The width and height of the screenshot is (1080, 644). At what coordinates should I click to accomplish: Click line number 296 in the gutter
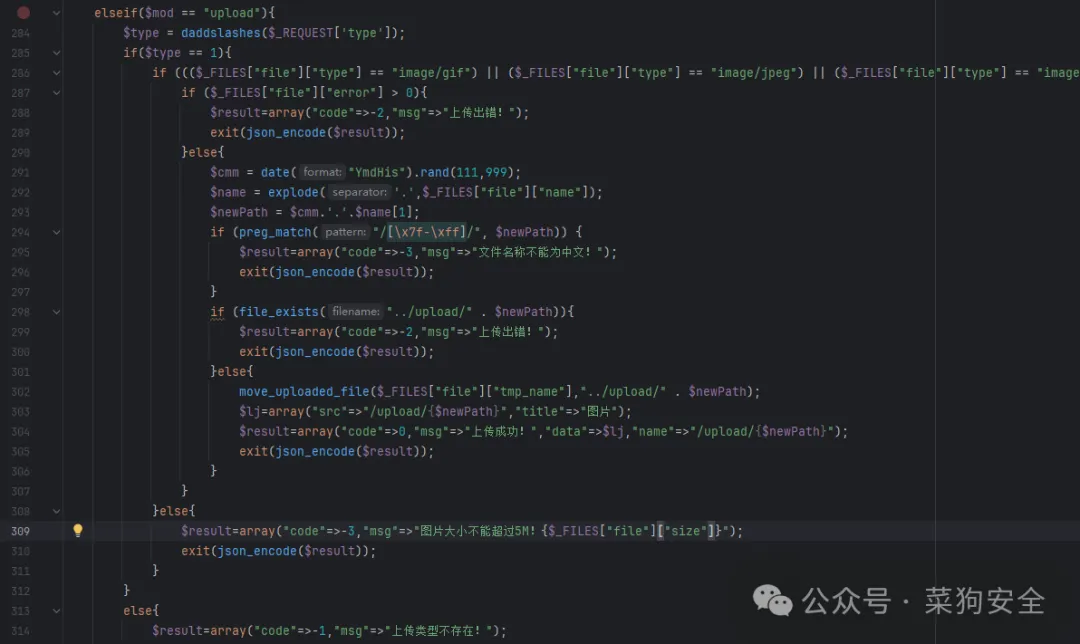click(x=21, y=272)
